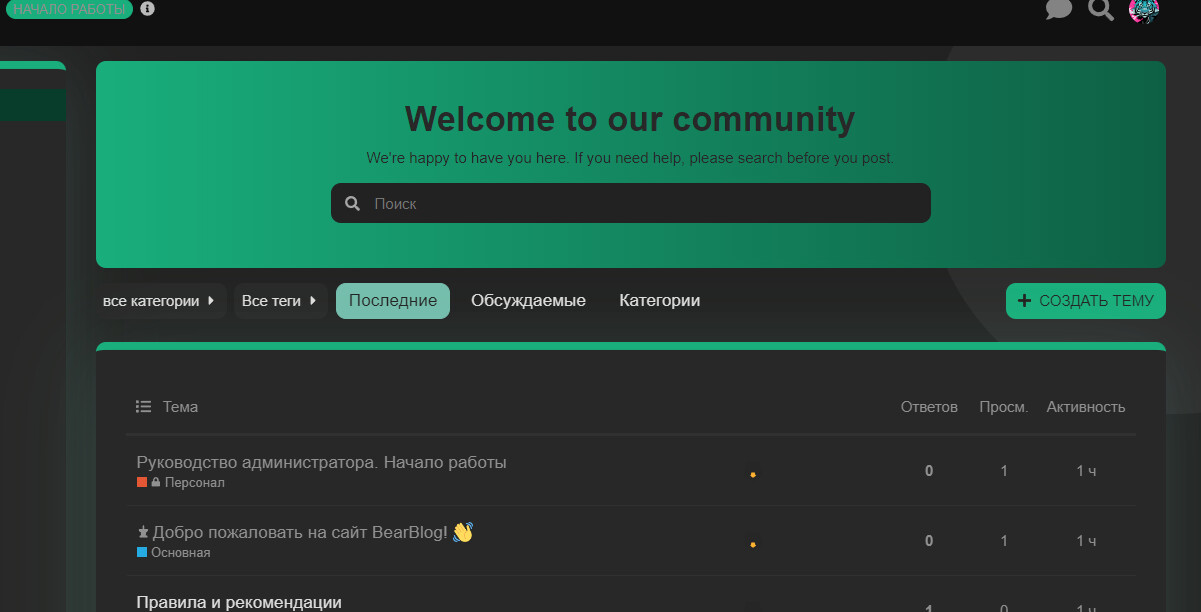The image size is (1201, 612).
Task: Click magnifier icon inside banner search box
Action: (352, 204)
